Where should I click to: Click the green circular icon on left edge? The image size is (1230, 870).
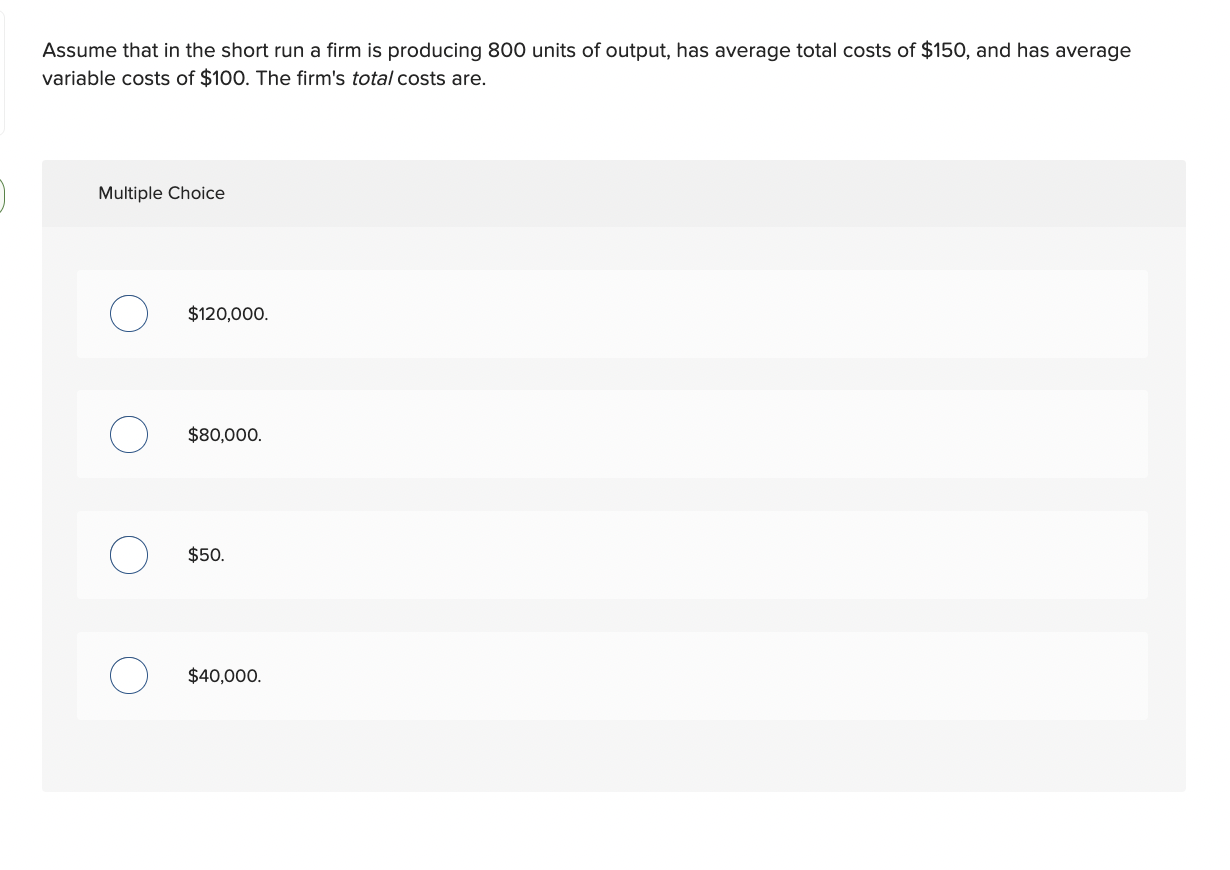click(2, 194)
